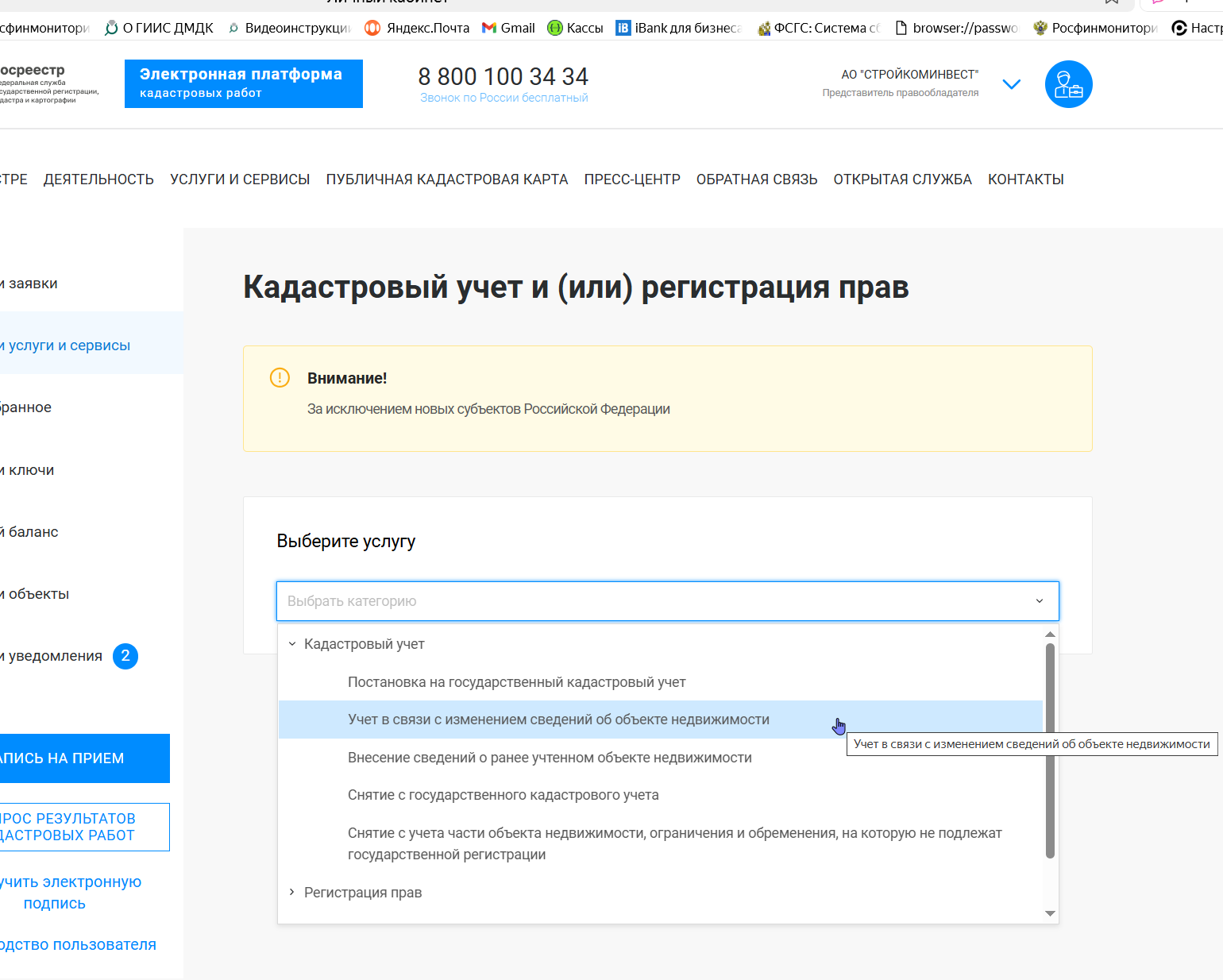Open ПУБЛИЧНАЯ КАДАСТРОВАЯ КАРТА menu item
This screenshot has height=980, width=1223.
click(447, 179)
